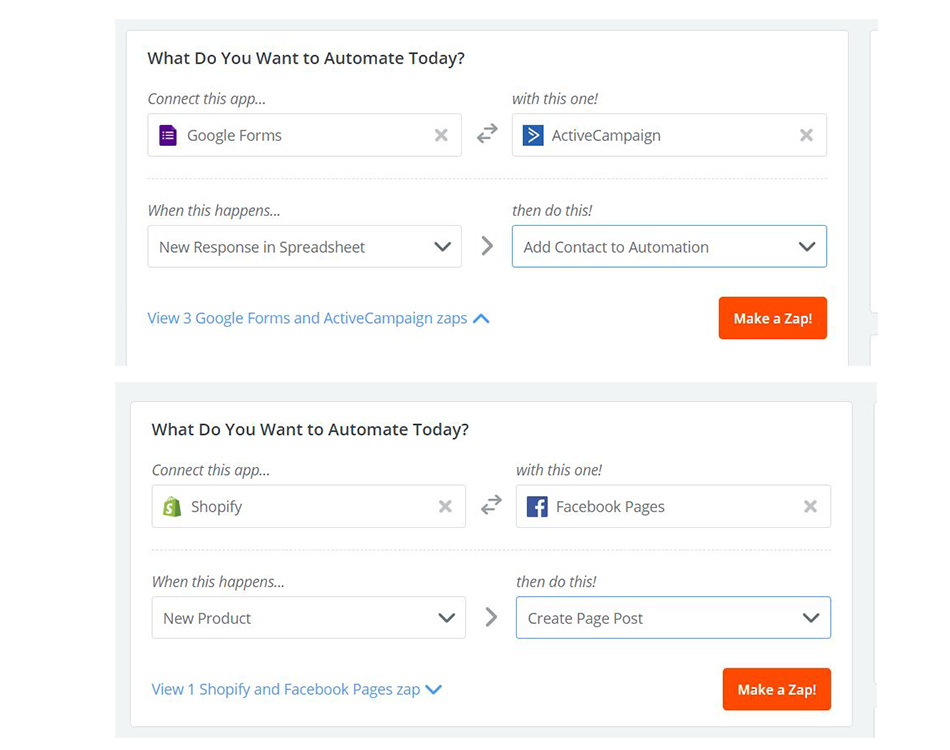Open the Create Page Post action dropdown
Viewport: 950px width, 750px height.
point(673,618)
